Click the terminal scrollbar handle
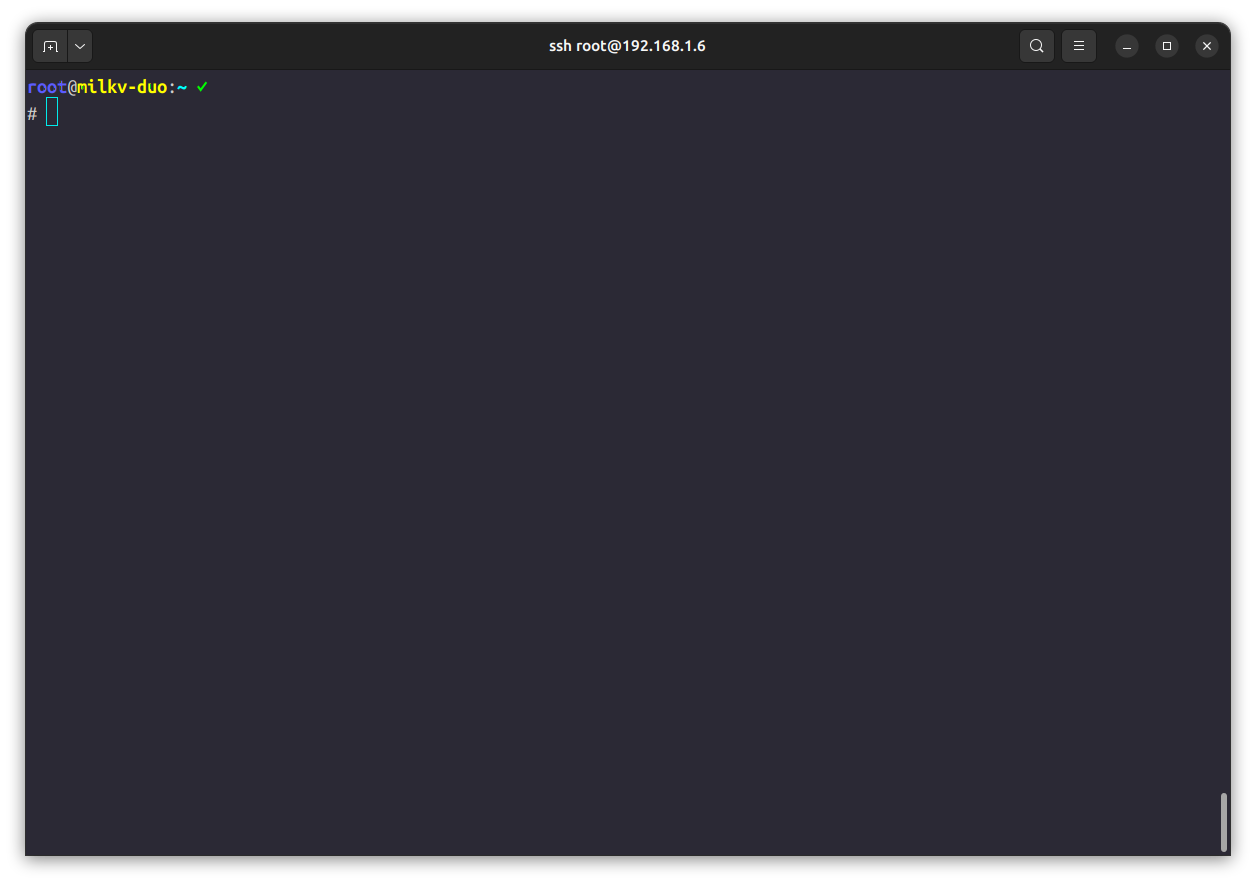Image resolution: width=1256 pixels, height=884 pixels. [1223, 822]
